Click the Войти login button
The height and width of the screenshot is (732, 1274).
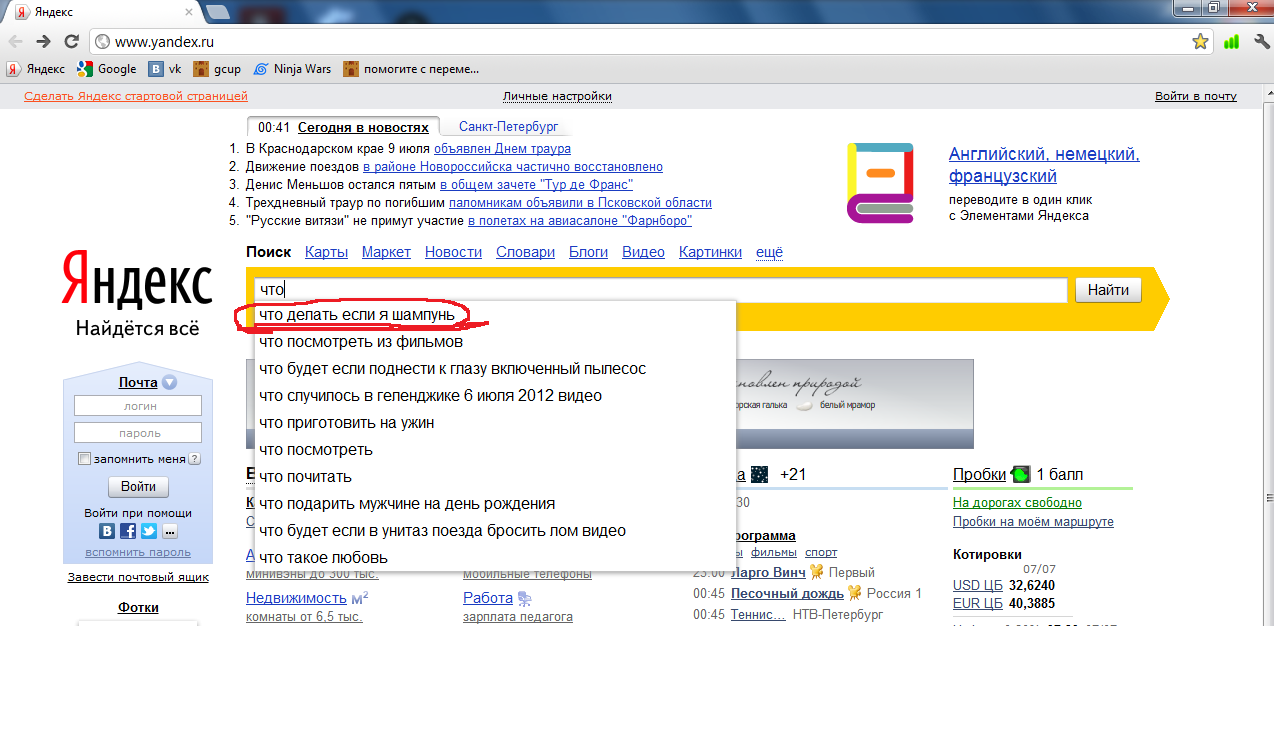point(138,486)
